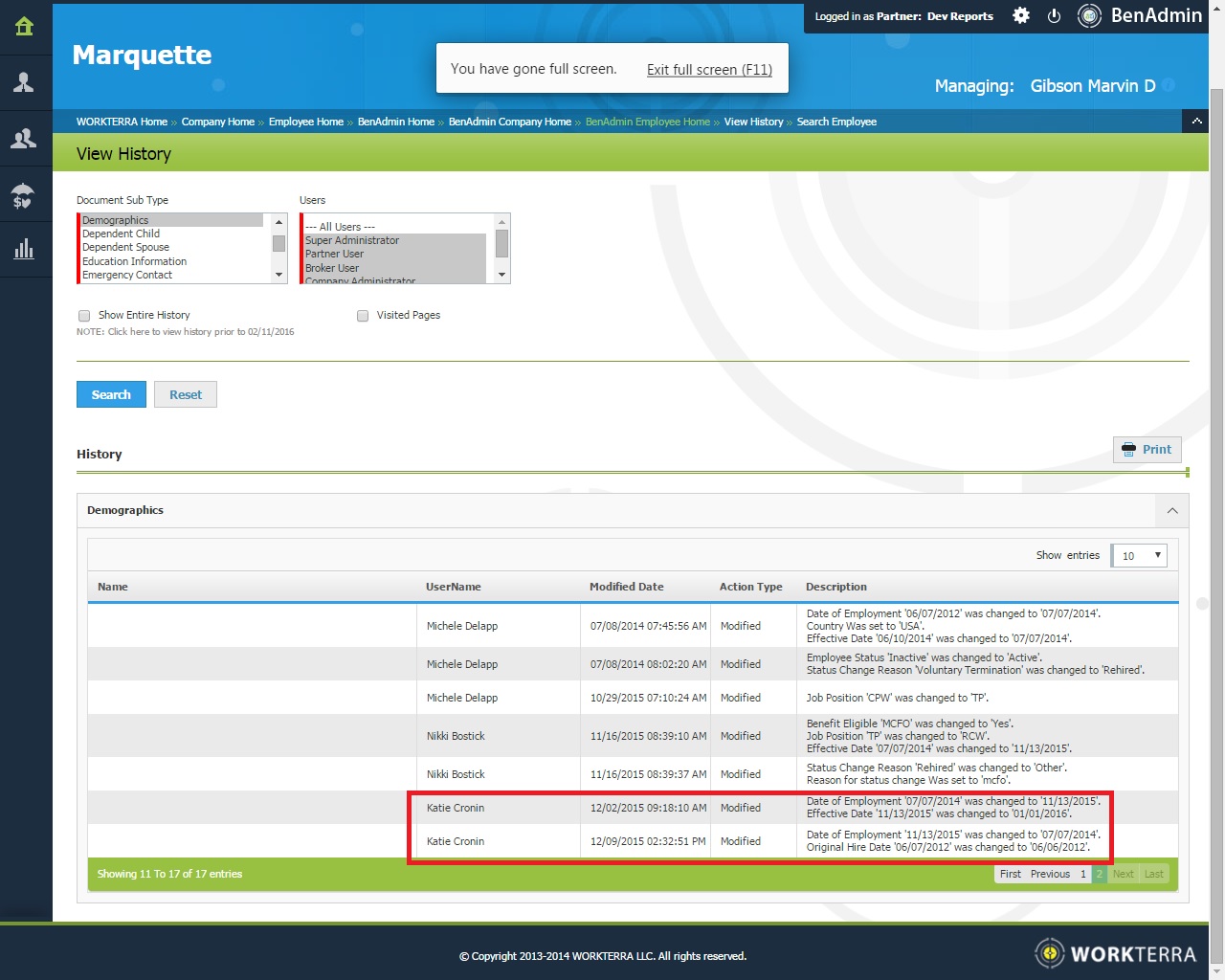Click the BenAdmin logo icon
This screenshot has width=1225, height=980.
tap(1089, 15)
